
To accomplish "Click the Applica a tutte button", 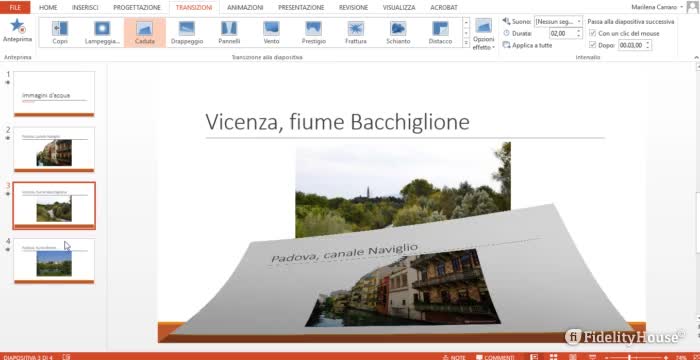I will [528, 45].
